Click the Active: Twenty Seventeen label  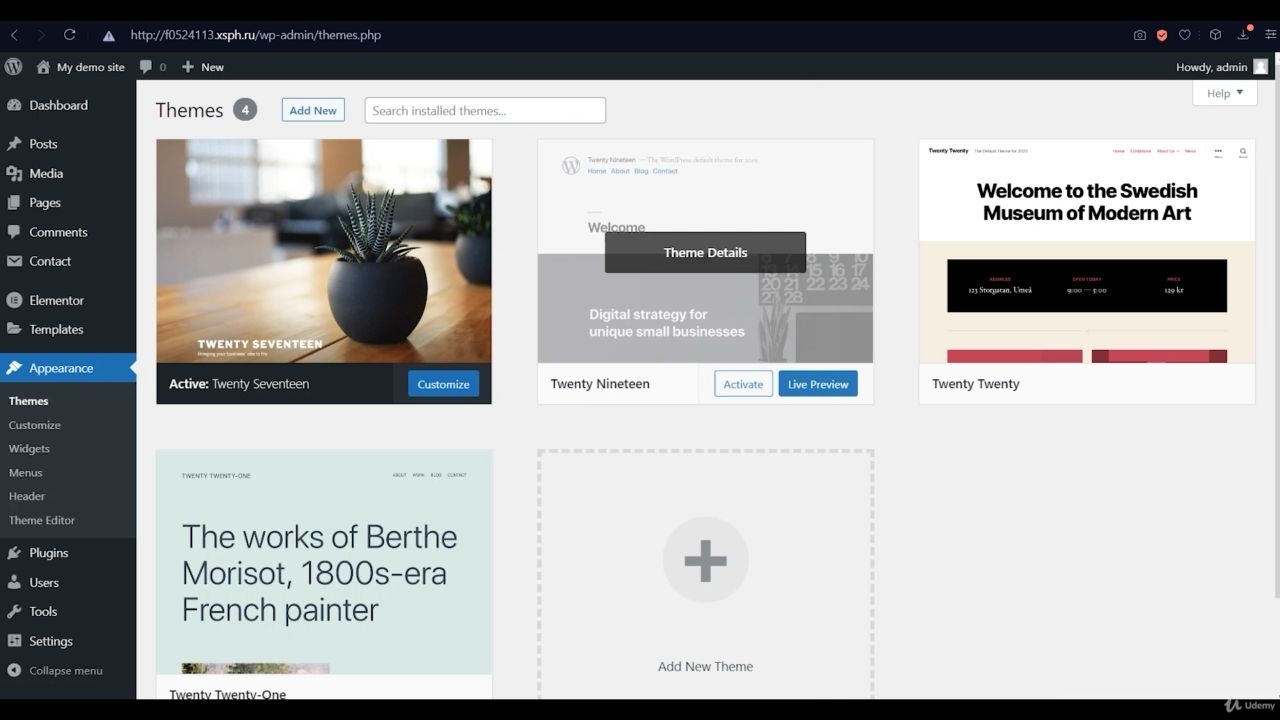coord(239,384)
